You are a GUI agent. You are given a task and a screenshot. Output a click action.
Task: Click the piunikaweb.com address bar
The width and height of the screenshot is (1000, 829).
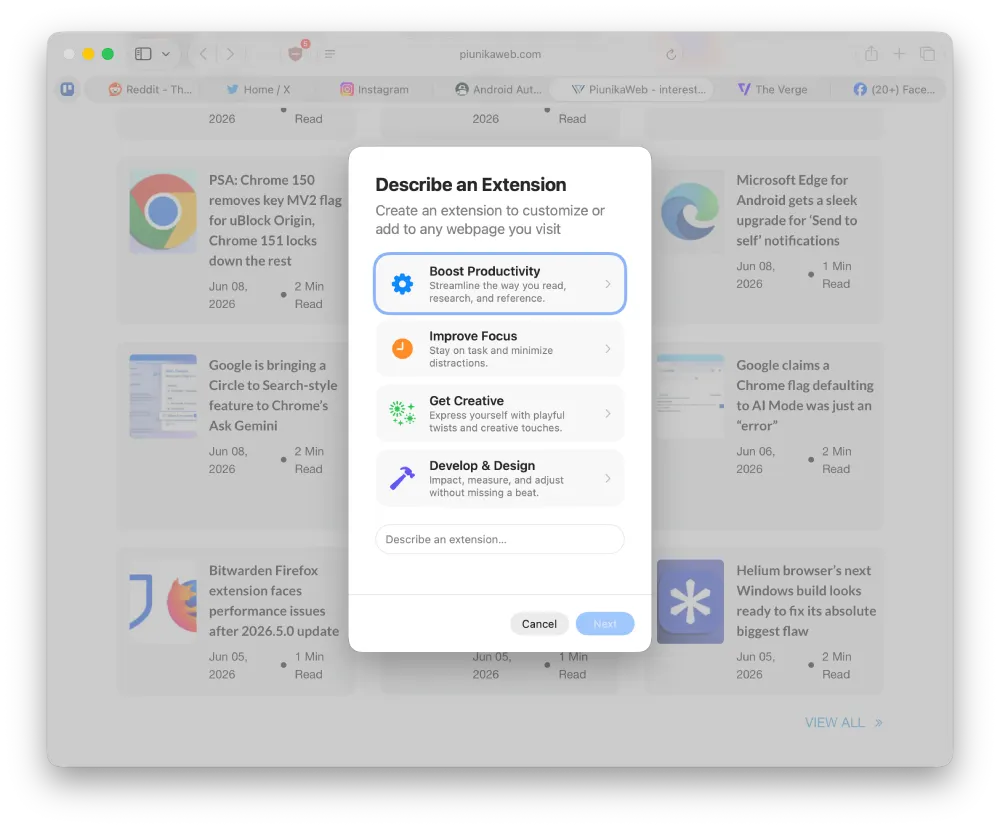click(500, 54)
